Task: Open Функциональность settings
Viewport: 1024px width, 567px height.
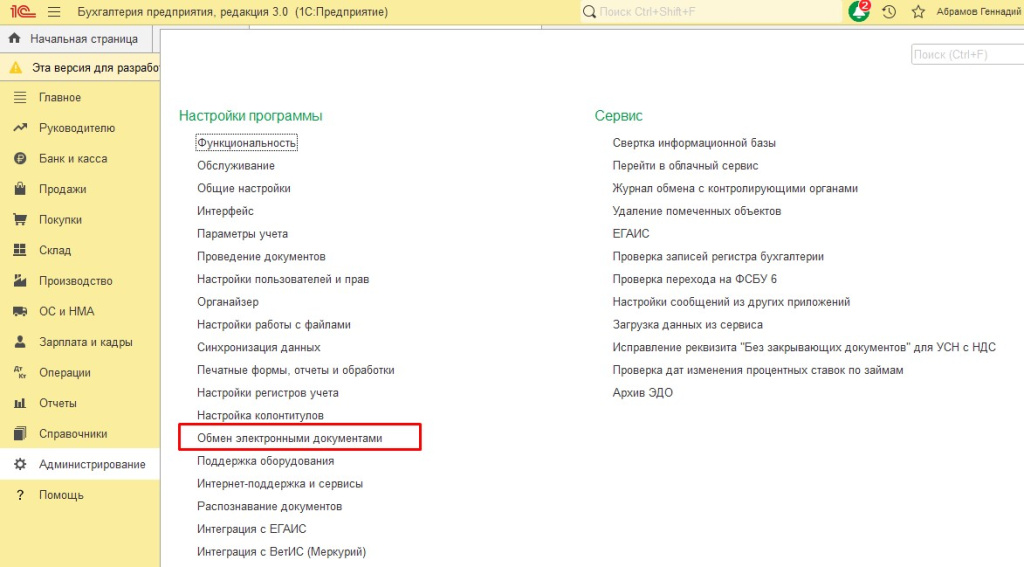Action: (x=246, y=142)
